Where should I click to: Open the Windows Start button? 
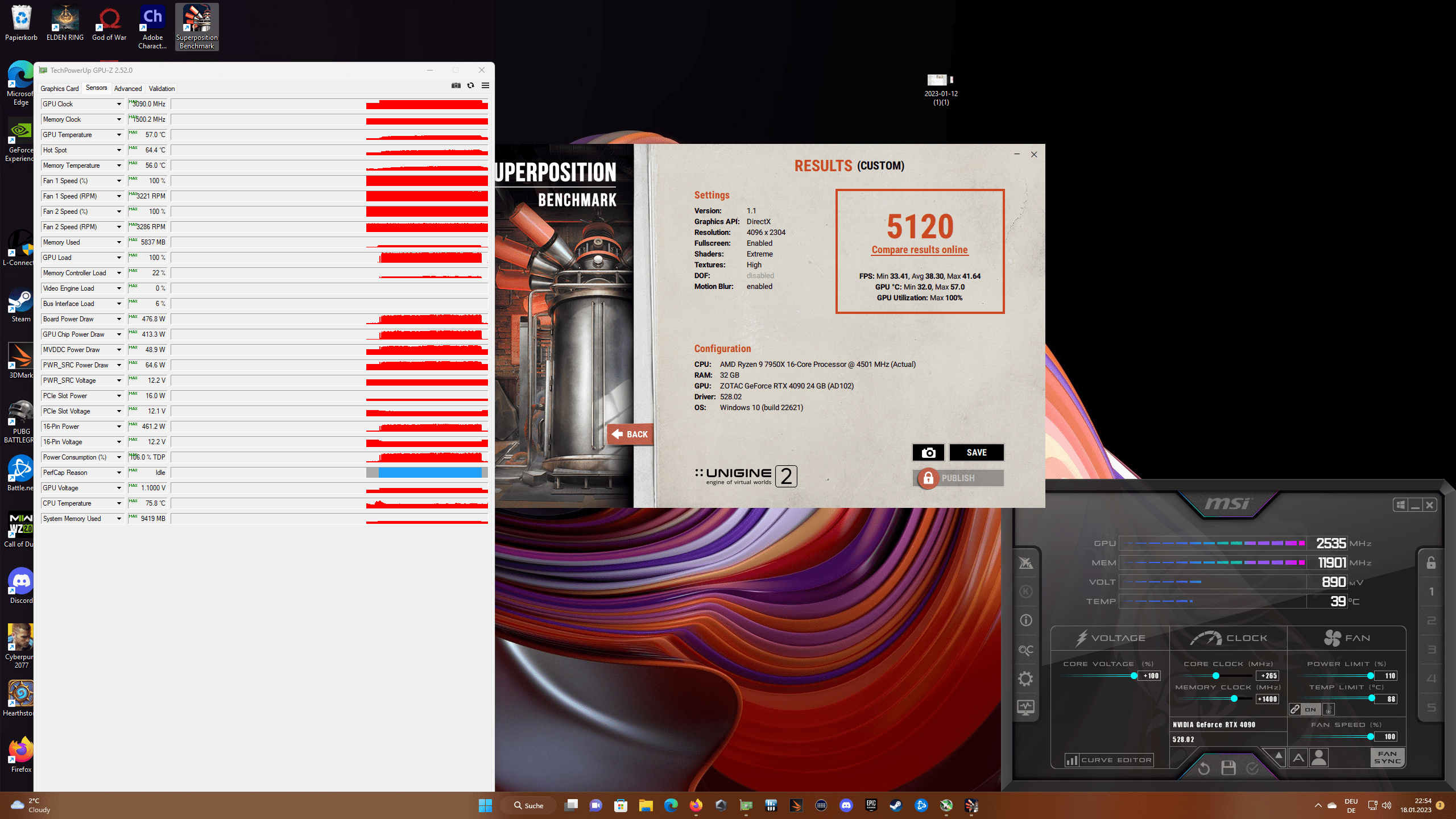pos(485,805)
